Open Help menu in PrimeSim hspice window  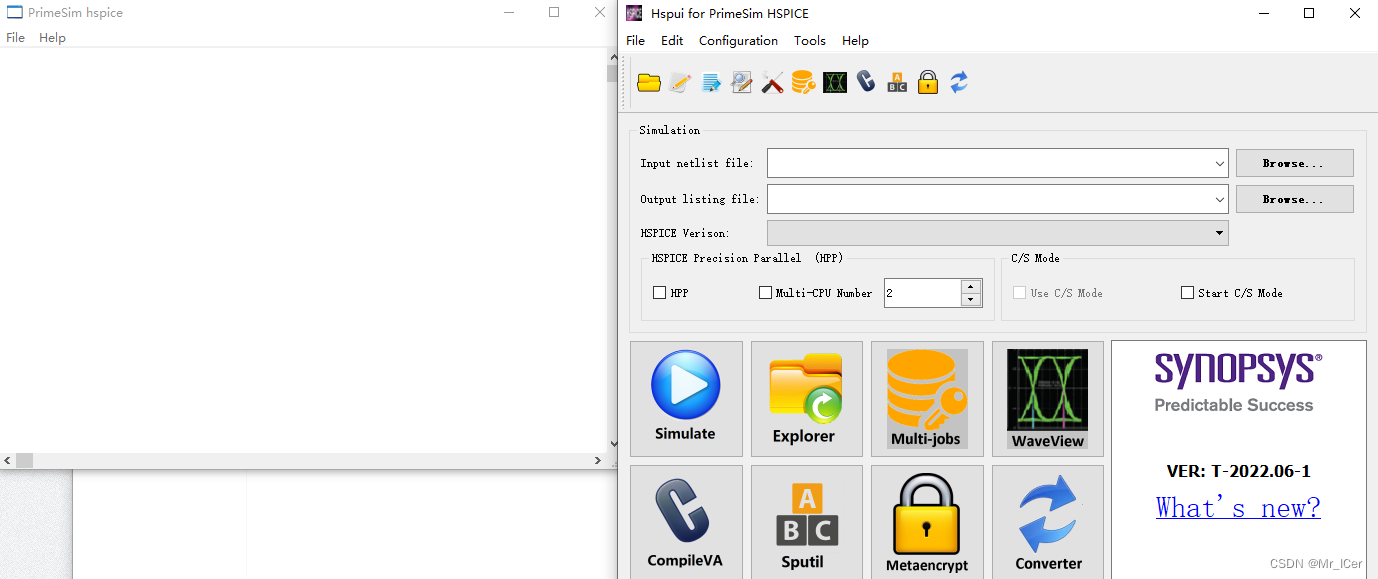coord(52,38)
